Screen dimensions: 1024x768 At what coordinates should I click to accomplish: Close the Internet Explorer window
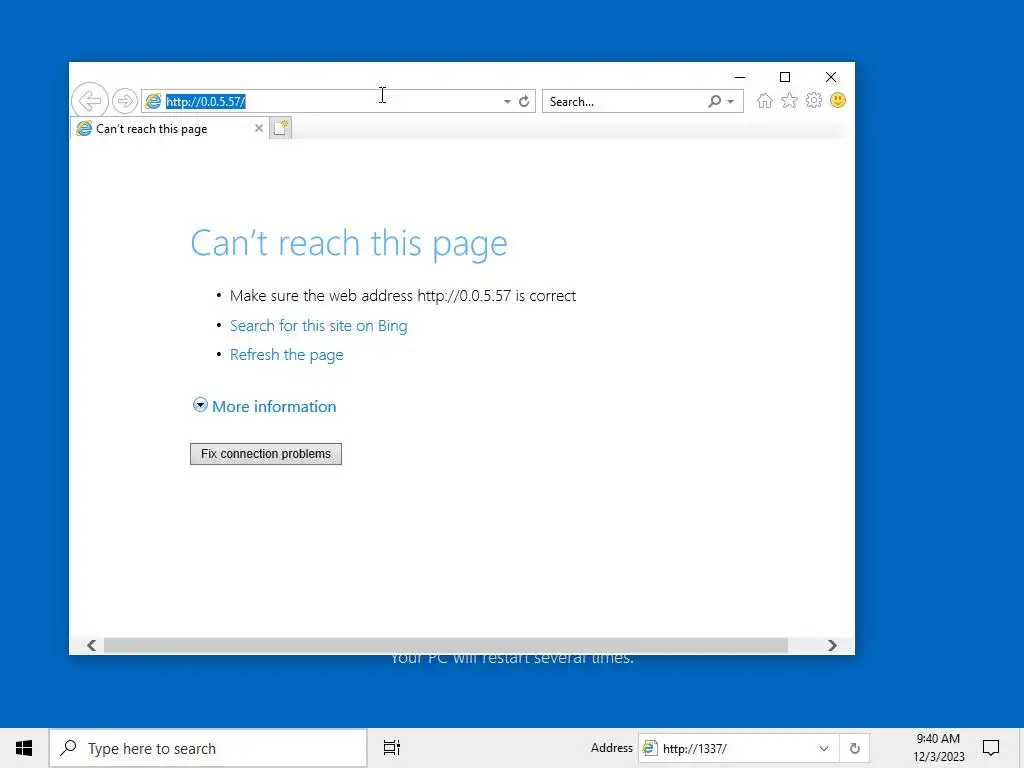click(x=831, y=77)
